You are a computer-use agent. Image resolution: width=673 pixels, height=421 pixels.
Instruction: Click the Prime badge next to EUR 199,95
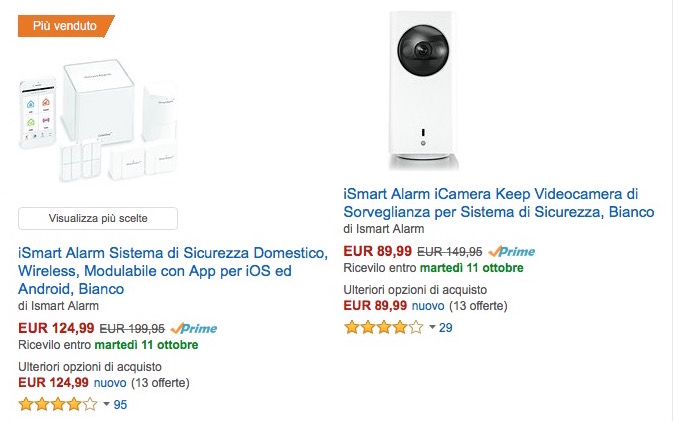pyautogui.click(x=193, y=328)
